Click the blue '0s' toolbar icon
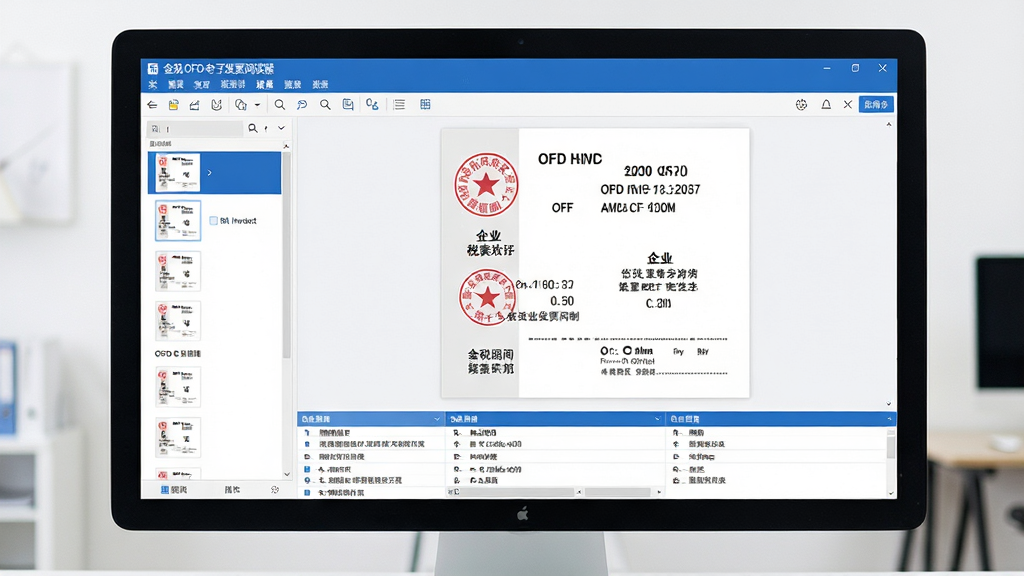Viewport: 1024px width, 576px height. (372, 104)
